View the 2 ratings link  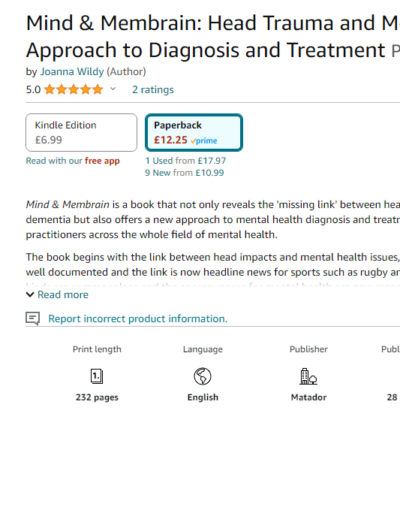(153, 90)
